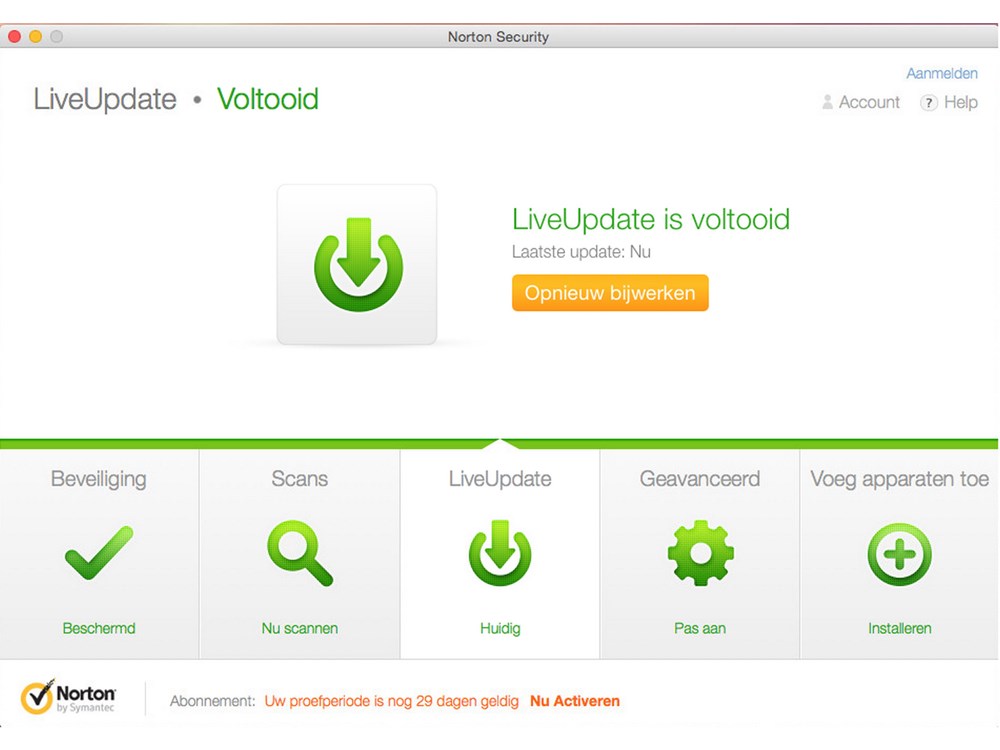Open the Help link
1000x750 pixels.
tap(960, 102)
